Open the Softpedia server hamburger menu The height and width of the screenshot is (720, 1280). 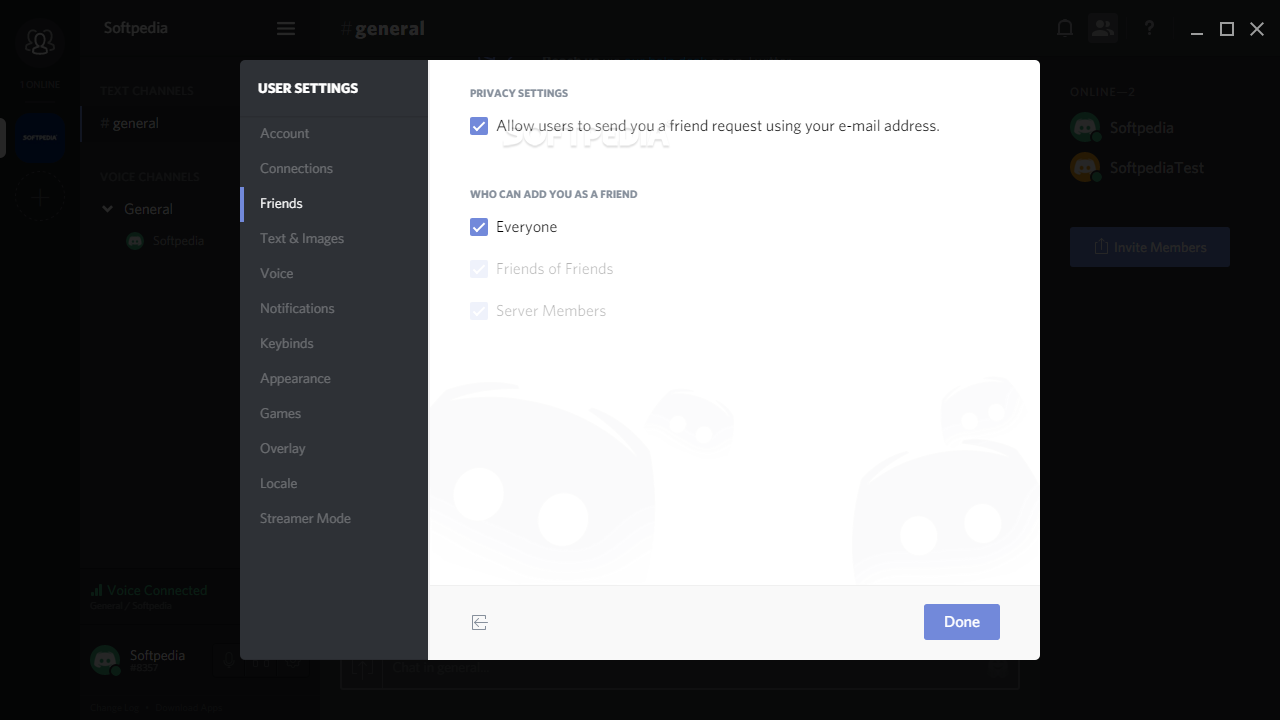point(286,29)
